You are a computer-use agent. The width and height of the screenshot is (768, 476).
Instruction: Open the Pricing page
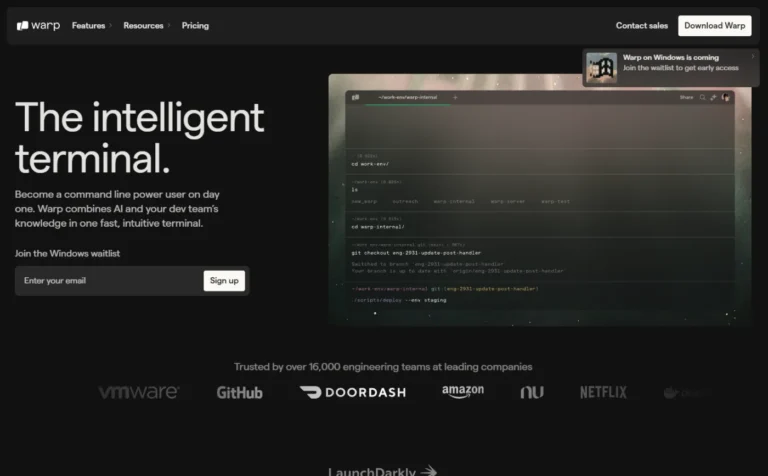coord(195,25)
